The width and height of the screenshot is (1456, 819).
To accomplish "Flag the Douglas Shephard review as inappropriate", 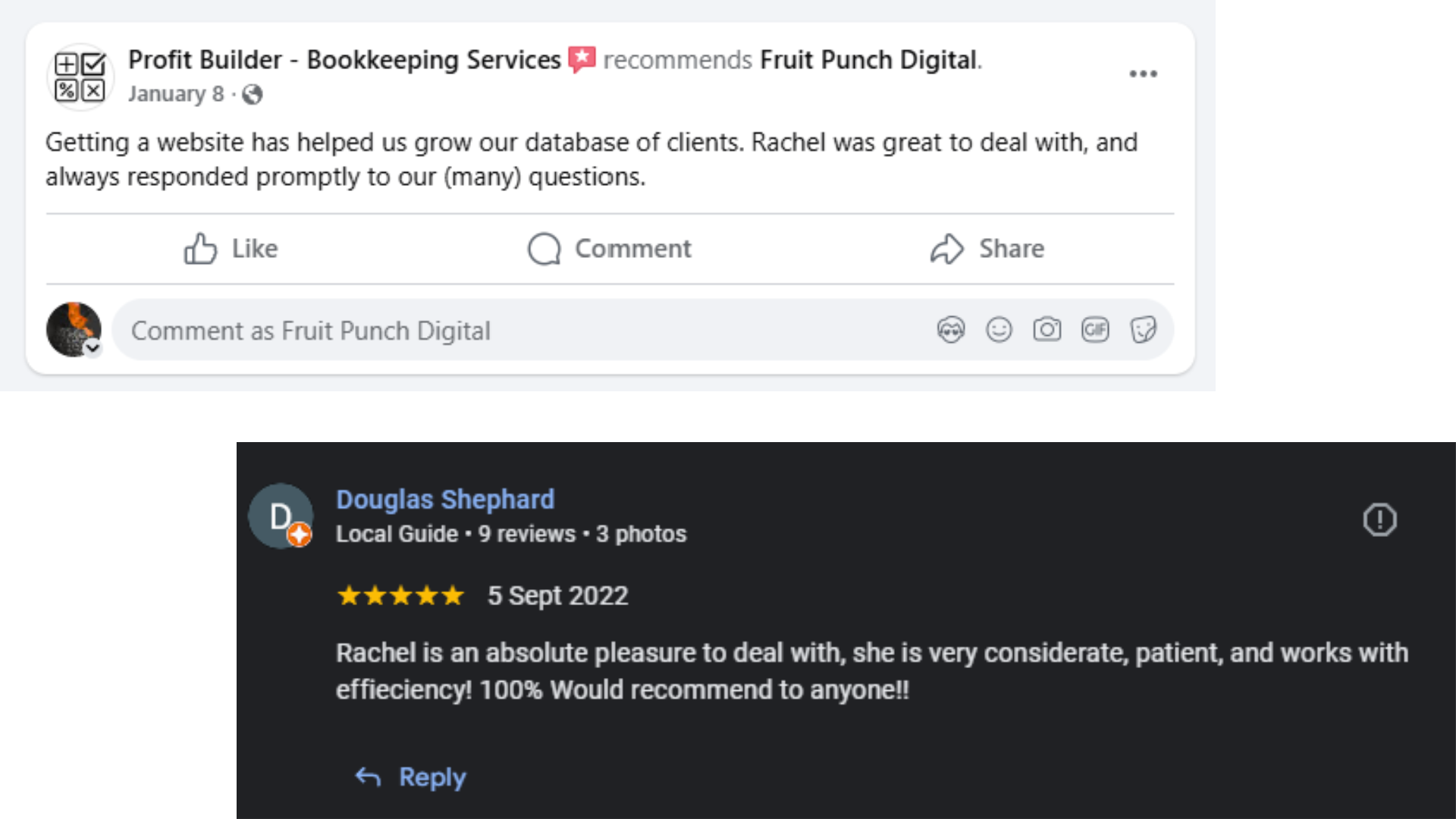I will click(x=1379, y=520).
